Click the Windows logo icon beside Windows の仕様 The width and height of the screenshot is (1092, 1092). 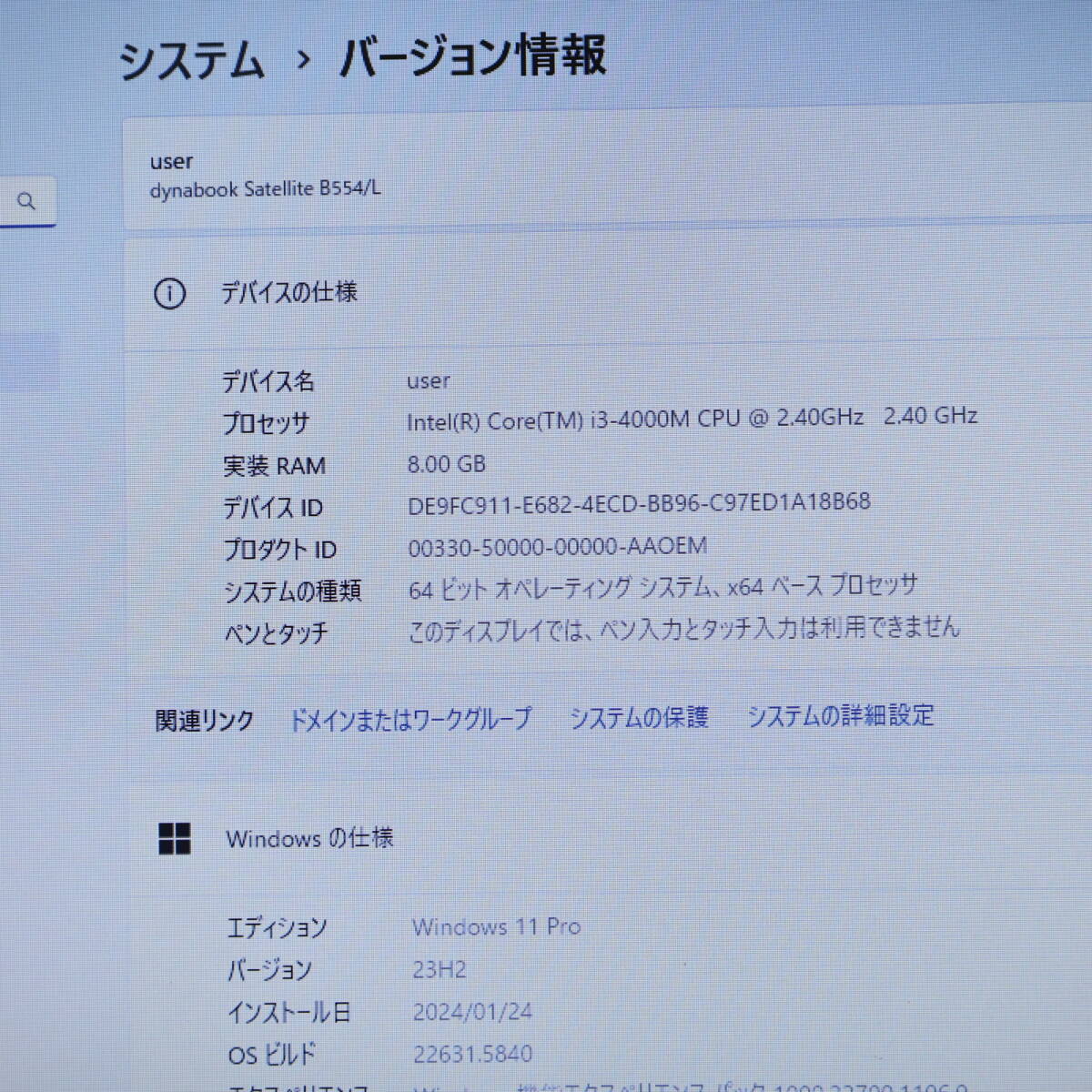tap(175, 839)
